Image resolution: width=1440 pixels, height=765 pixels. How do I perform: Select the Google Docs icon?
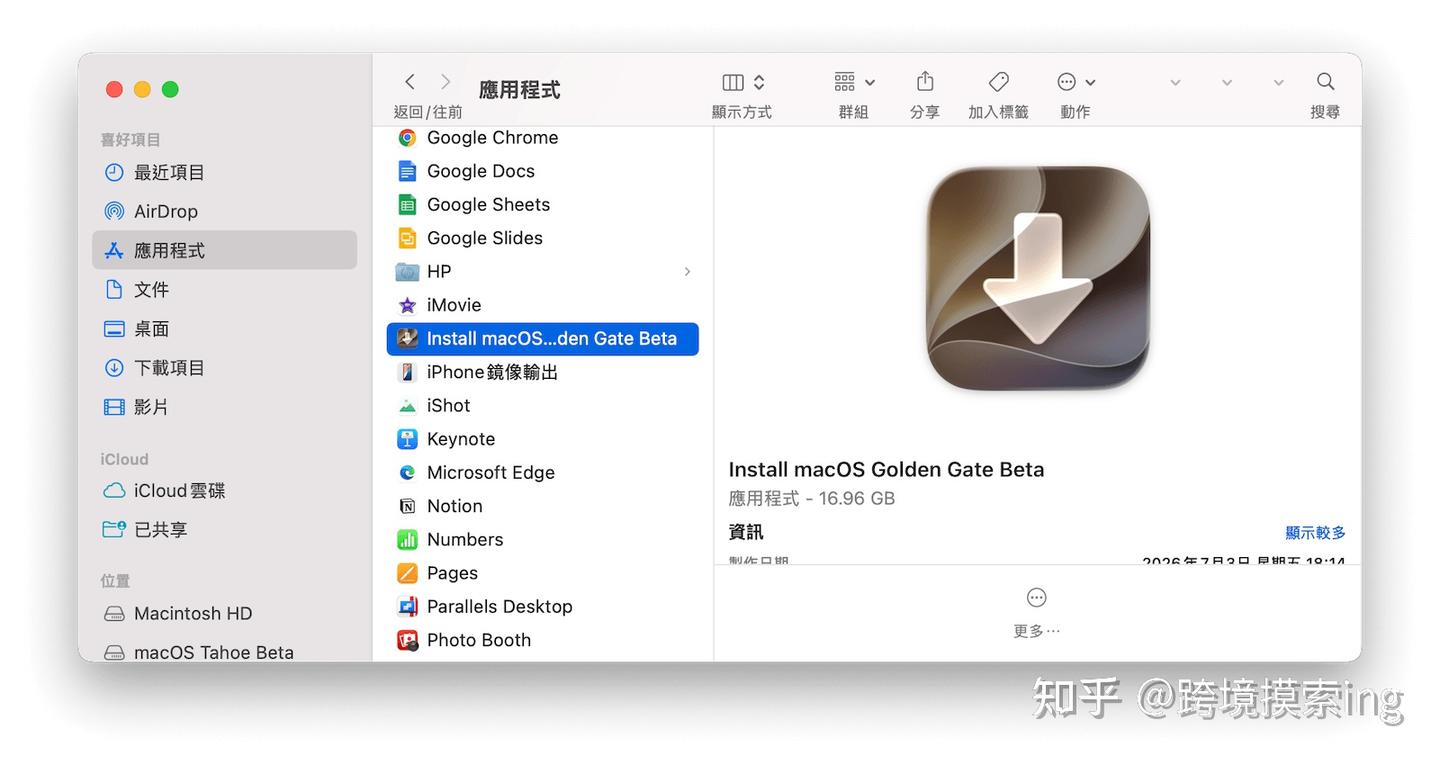pyautogui.click(x=407, y=171)
